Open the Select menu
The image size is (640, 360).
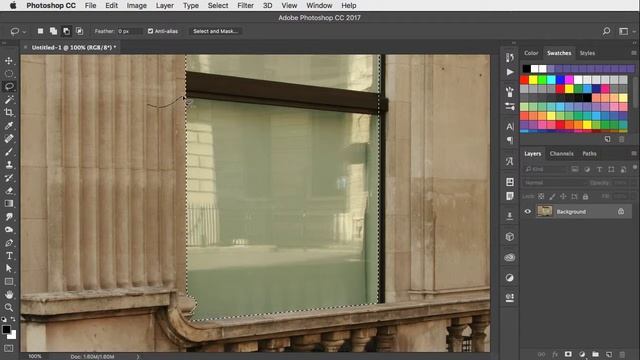[x=218, y=6]
